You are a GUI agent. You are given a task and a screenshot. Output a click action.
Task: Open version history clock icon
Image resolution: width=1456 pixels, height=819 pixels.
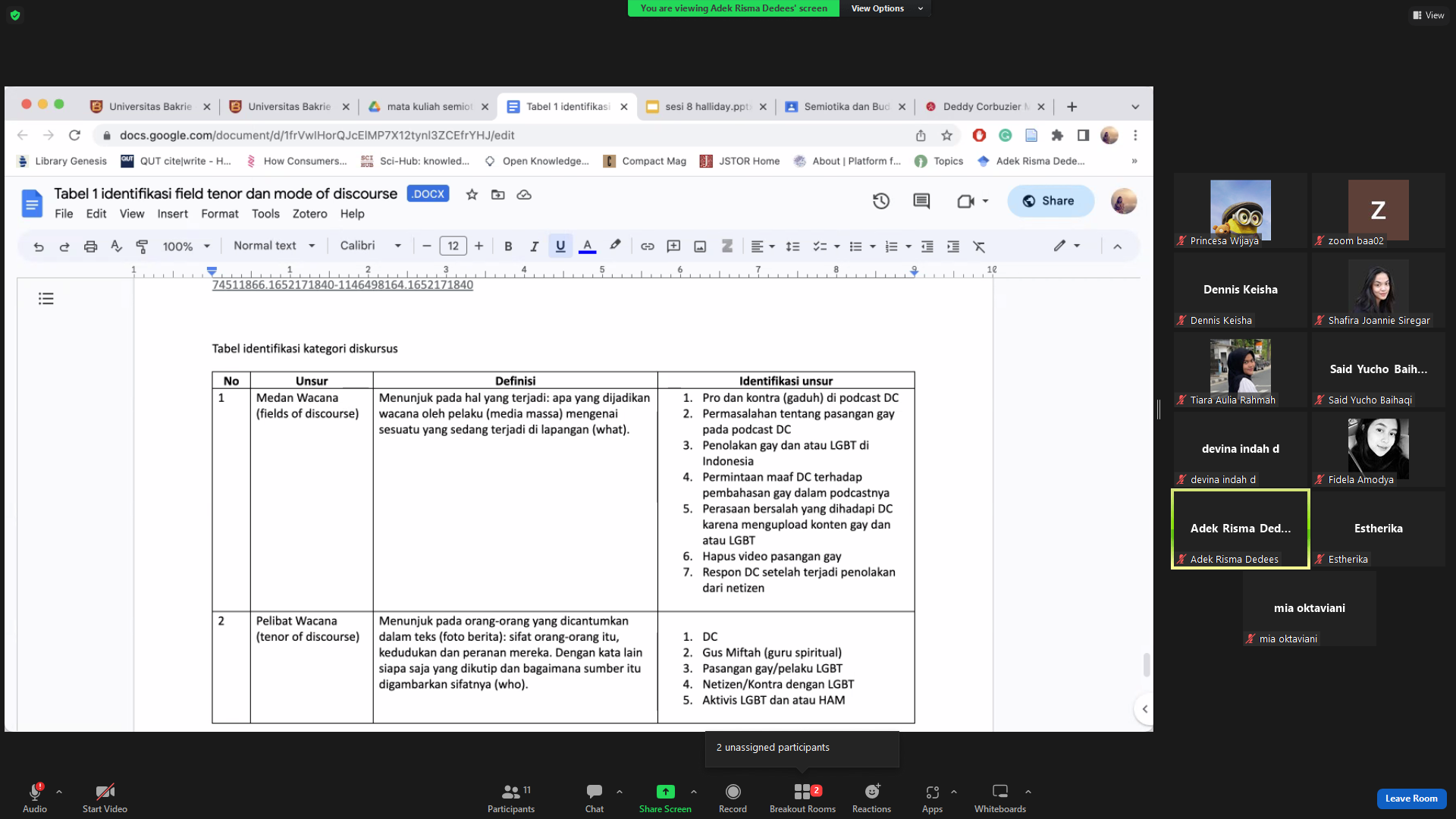(x=880, y=201)
